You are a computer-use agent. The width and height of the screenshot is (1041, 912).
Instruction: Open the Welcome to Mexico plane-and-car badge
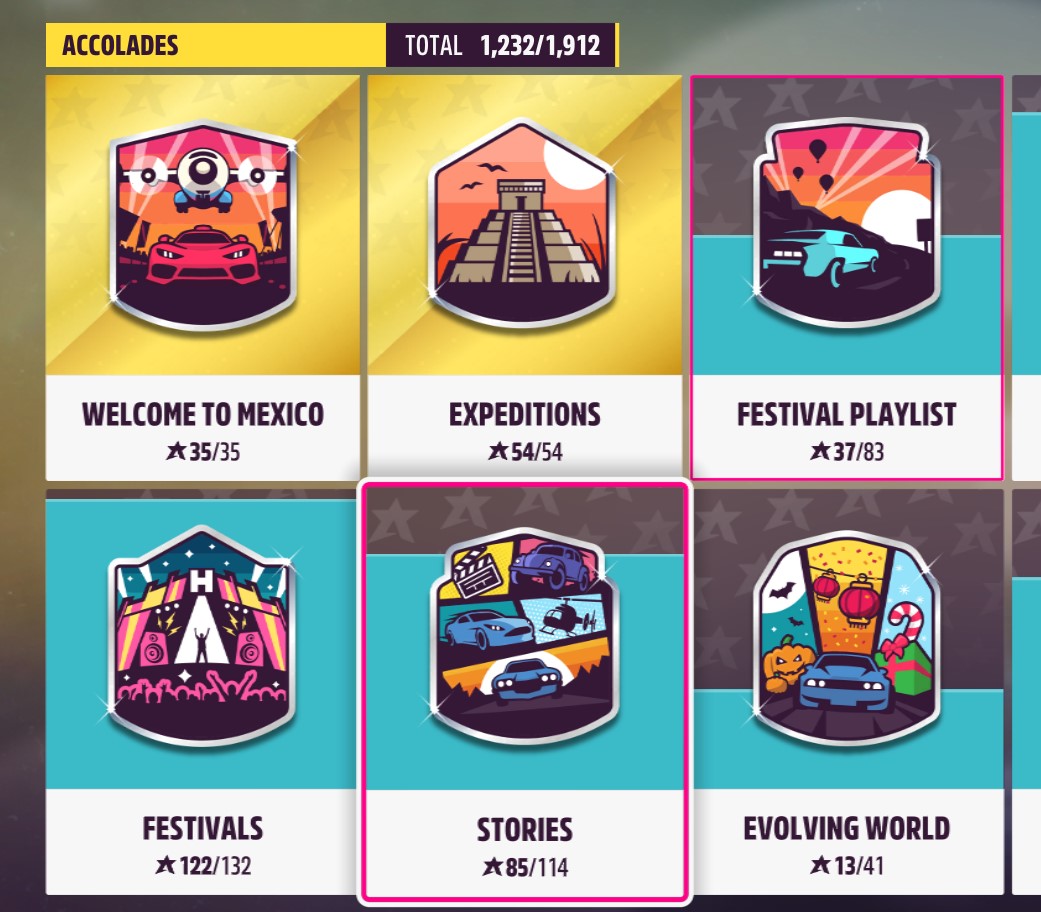pos(202,224)
